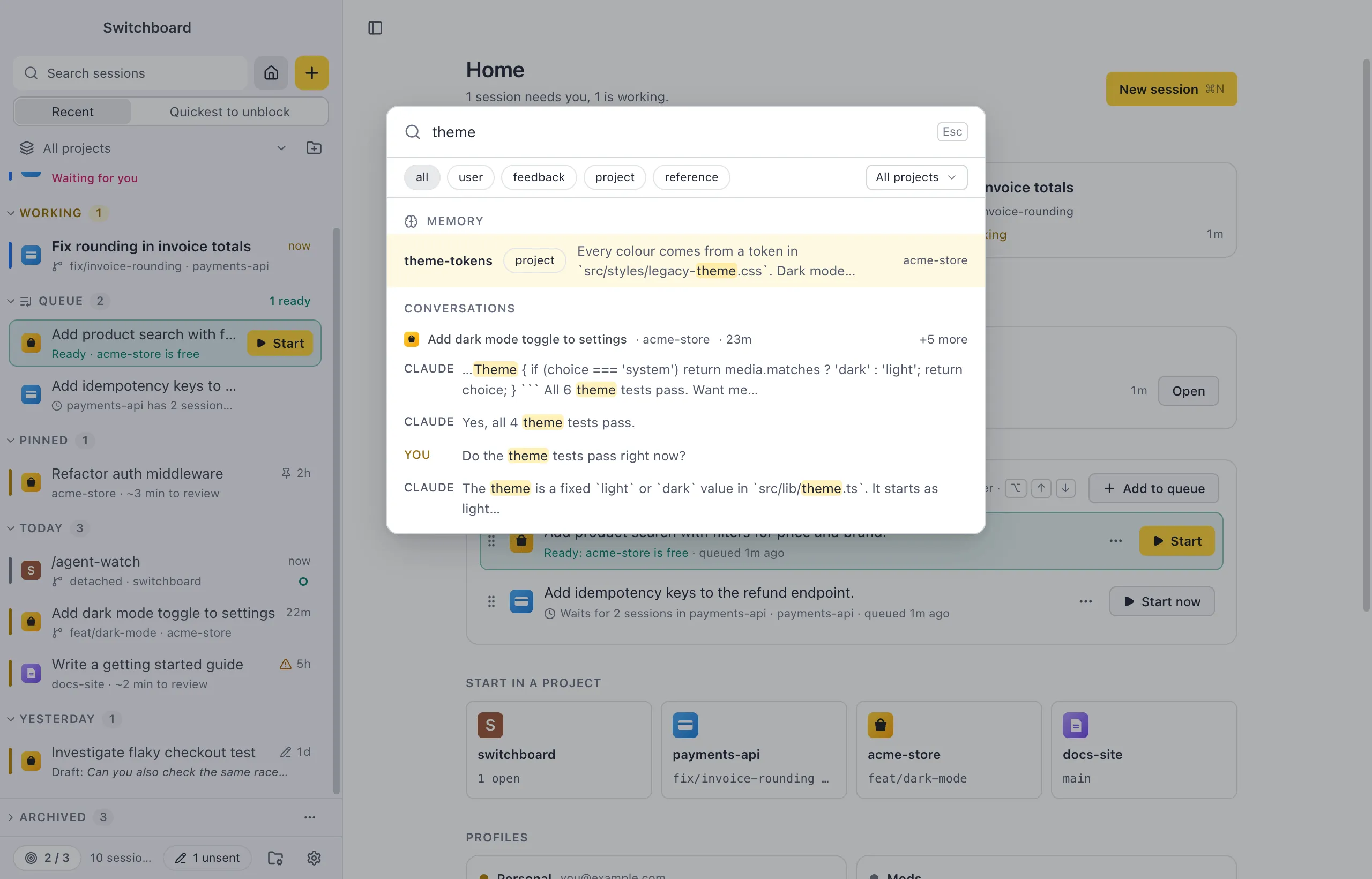Click the Esc button in search dialog

point(952,132)
